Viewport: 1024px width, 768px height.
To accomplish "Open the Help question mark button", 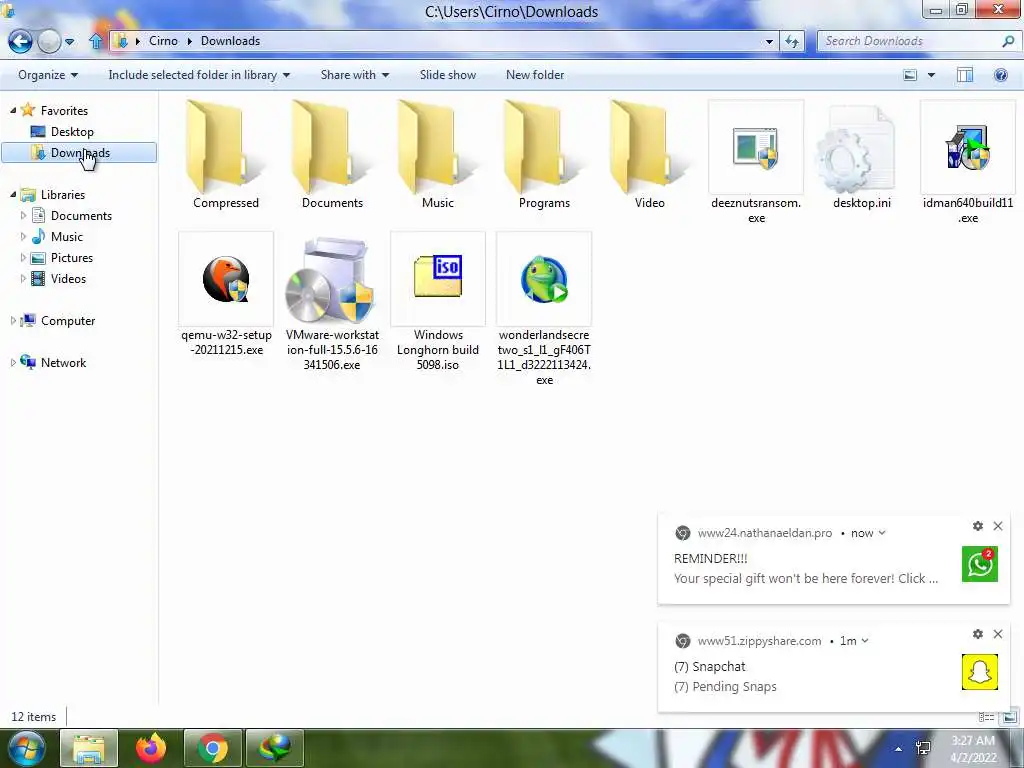I will click(1000, 75).
